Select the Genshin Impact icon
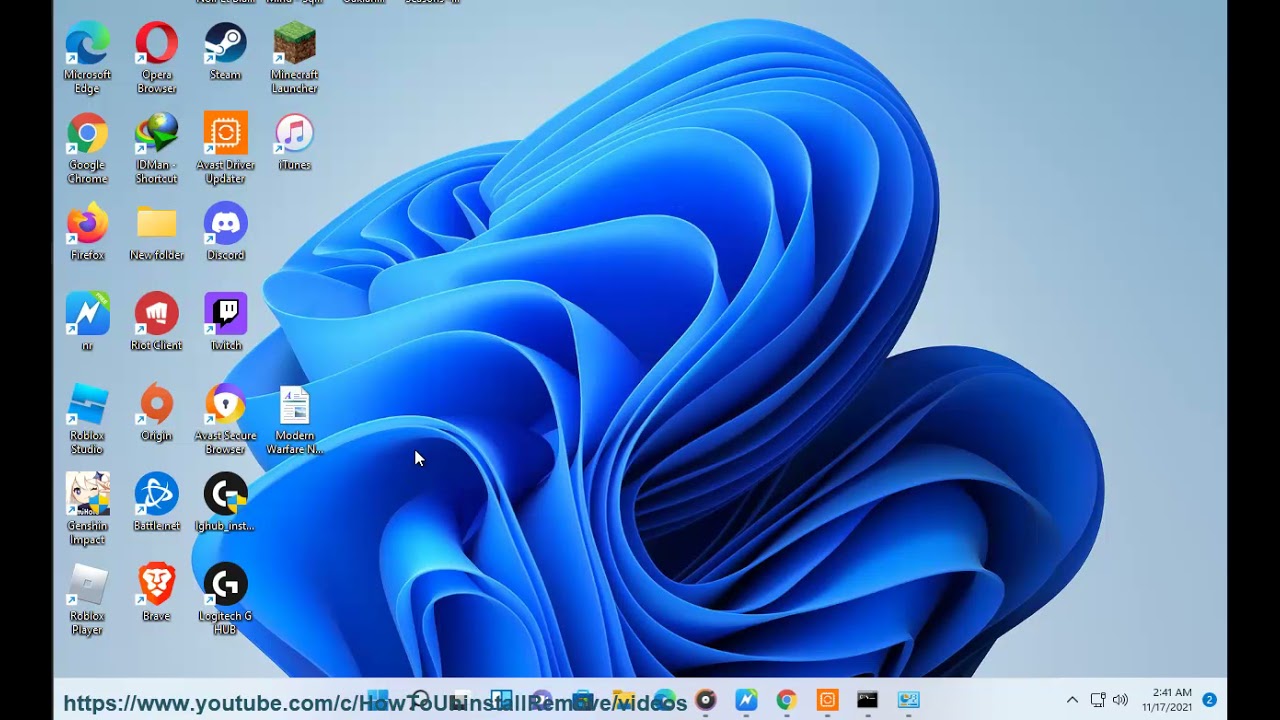 (x=87, y=510)
